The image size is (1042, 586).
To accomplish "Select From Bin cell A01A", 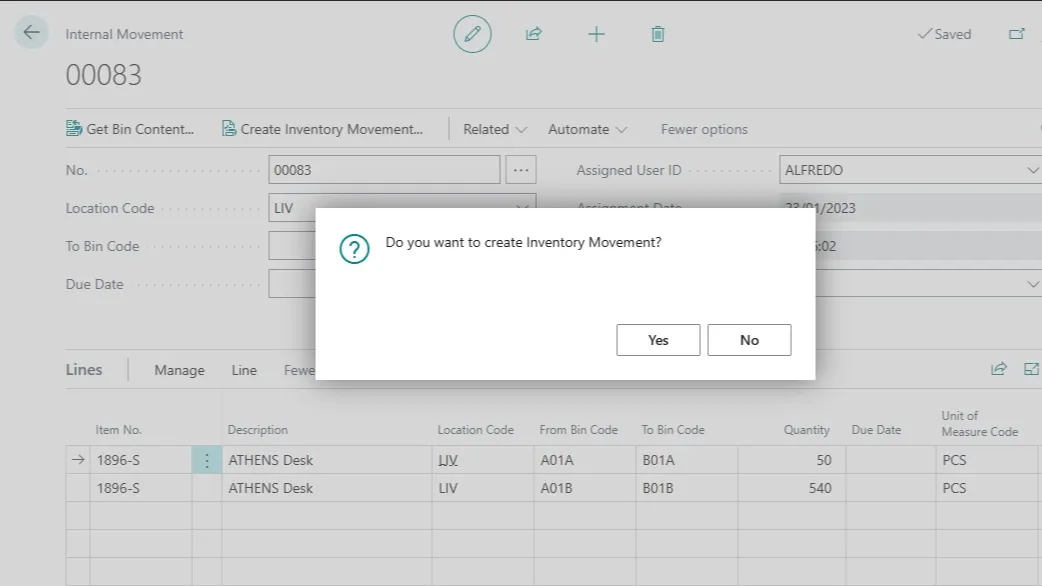I will pos(585,460).
